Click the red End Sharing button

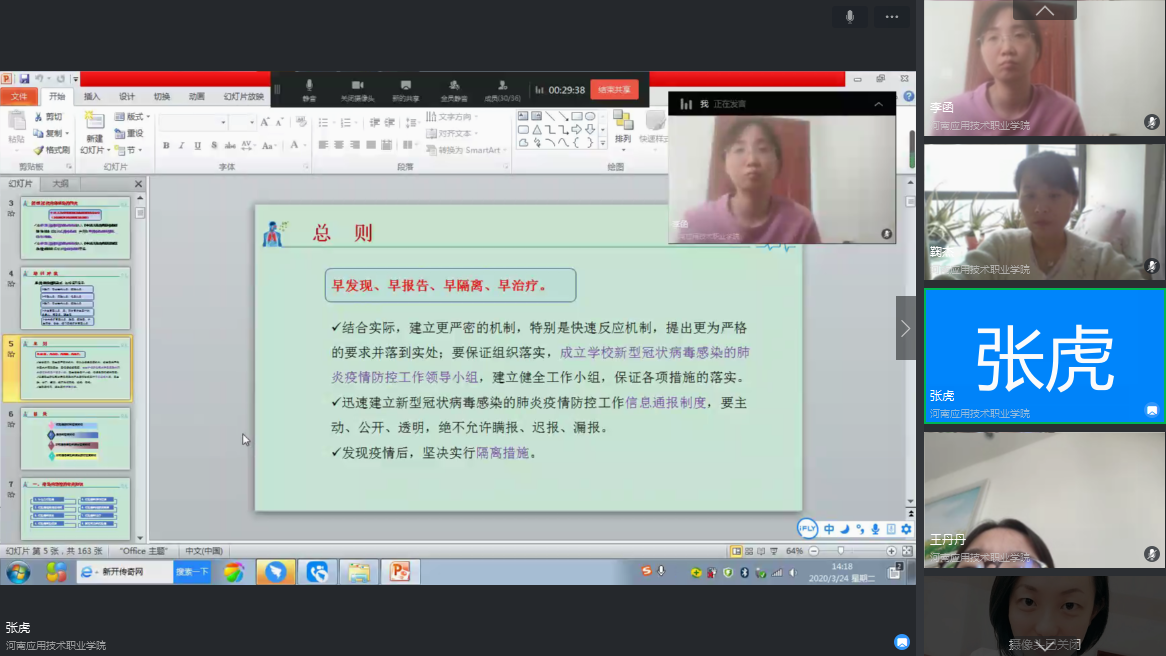[613, 89]
